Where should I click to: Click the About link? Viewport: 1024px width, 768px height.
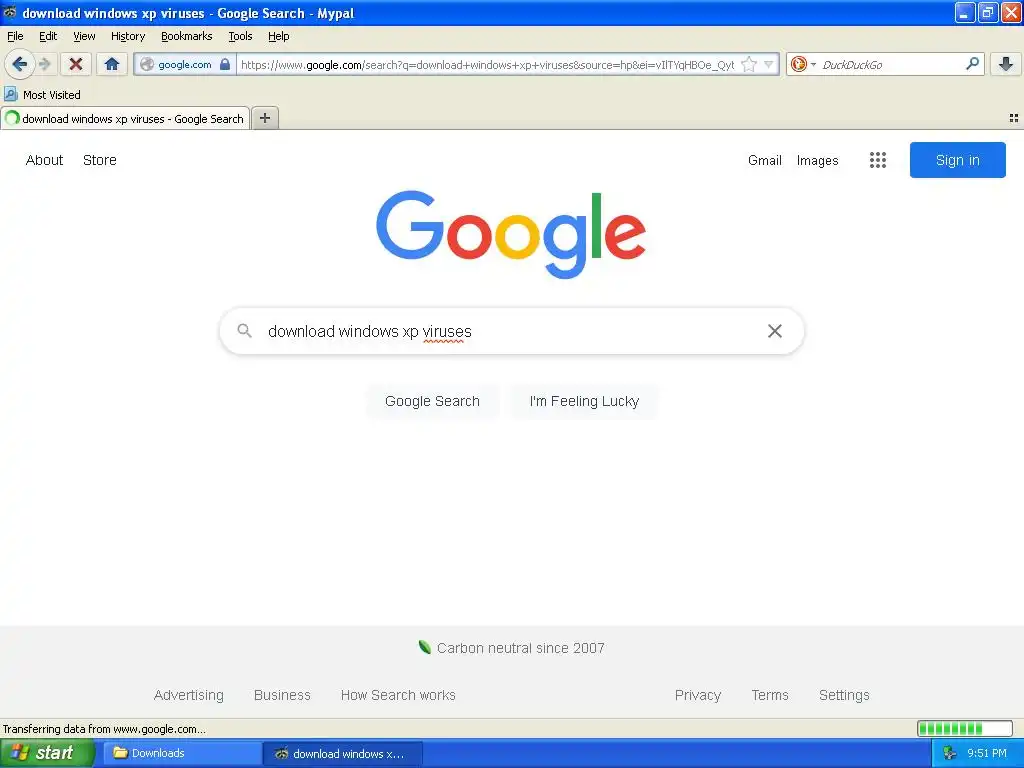tap(44, 160)
